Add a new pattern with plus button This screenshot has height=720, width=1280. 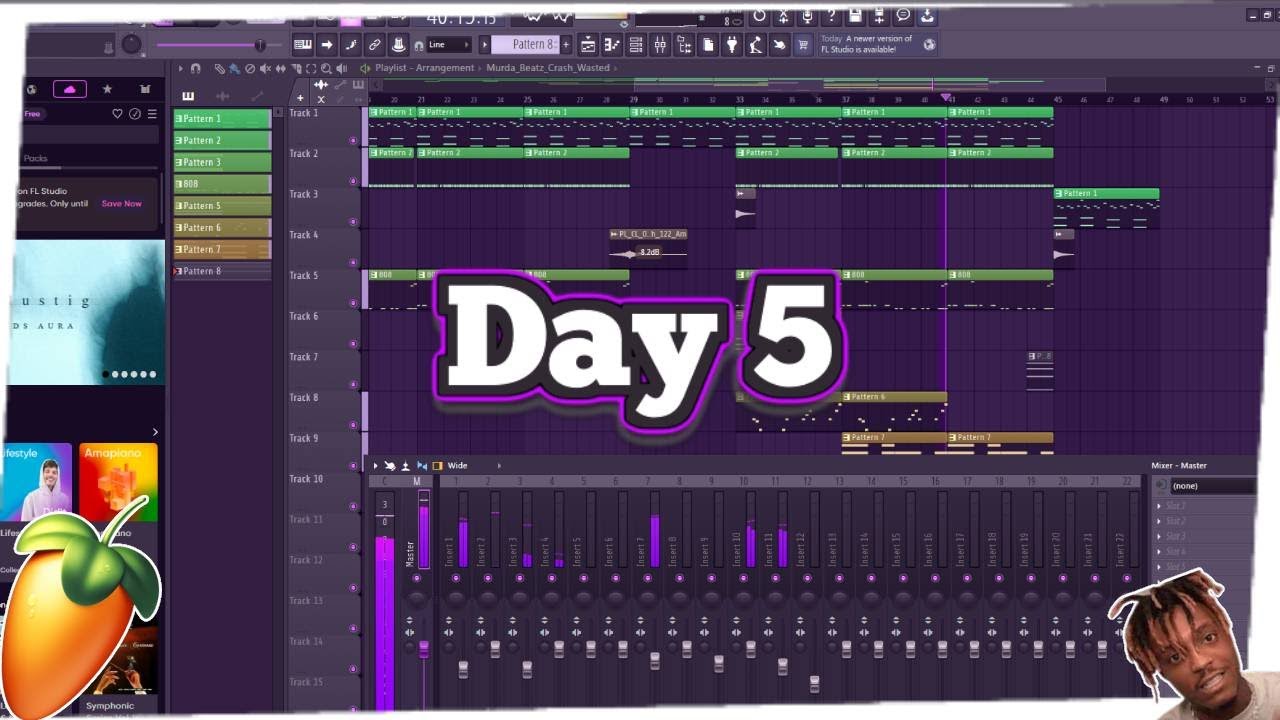pyautogui.click(x=566, y=45)
